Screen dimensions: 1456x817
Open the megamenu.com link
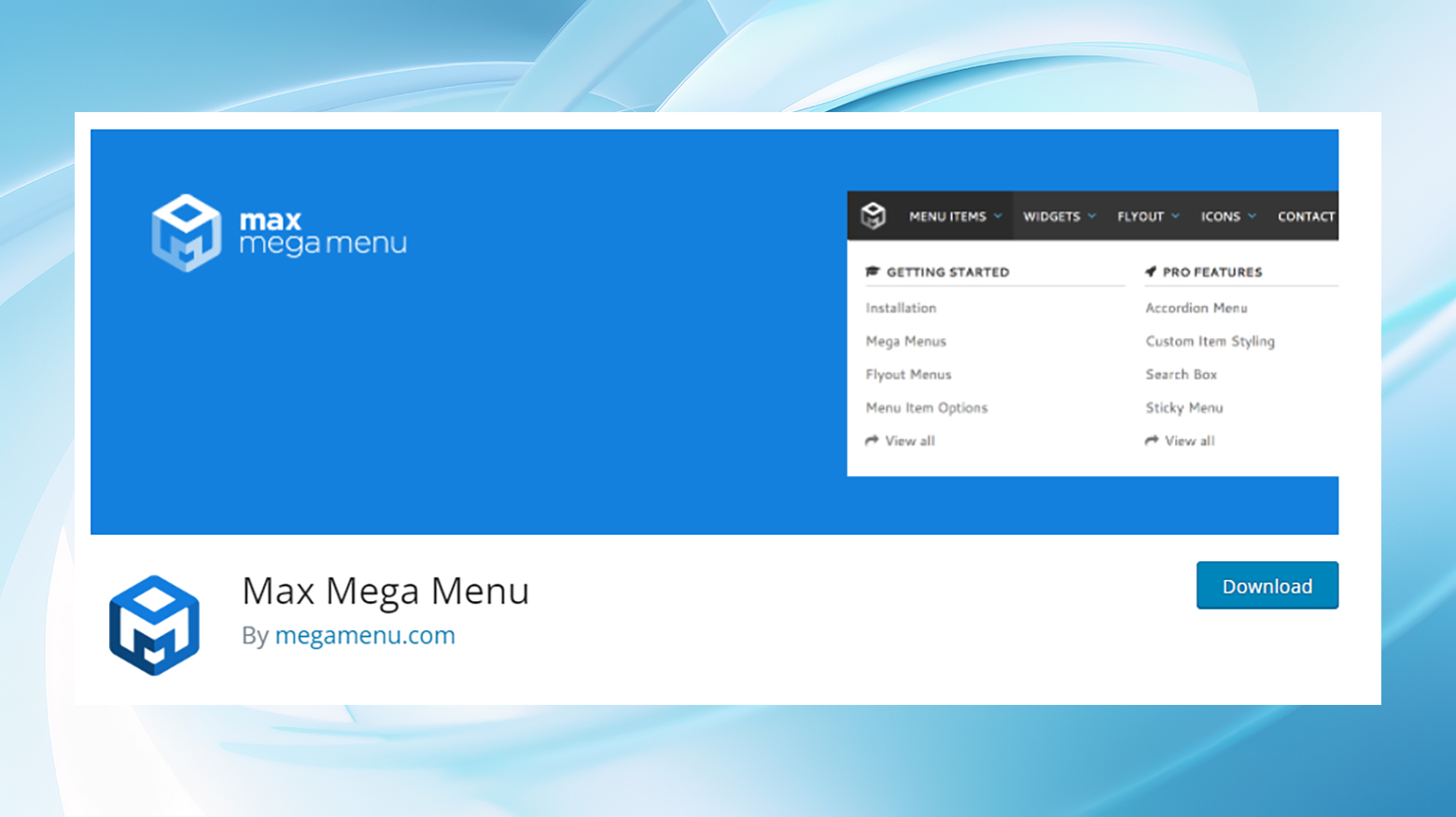pyautogui.click(x=365, y=635)
